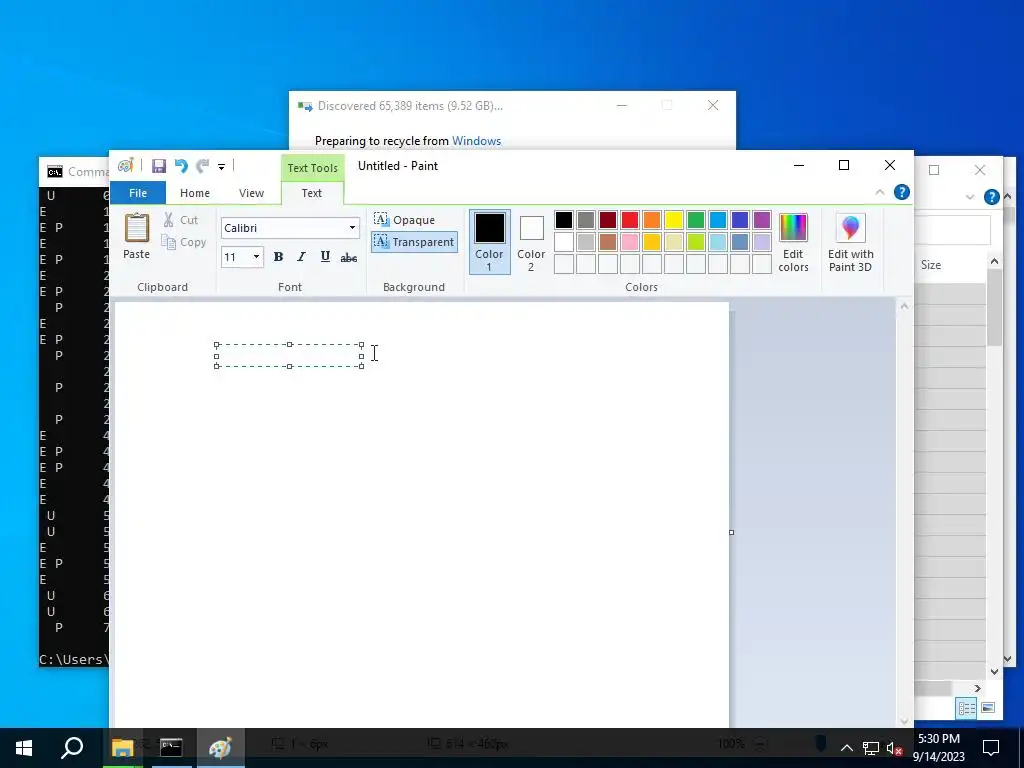The width and height of the screenshot is (1024, 768).
Task: Select Color 1 foreground button
Action: [x=490, y=242]
